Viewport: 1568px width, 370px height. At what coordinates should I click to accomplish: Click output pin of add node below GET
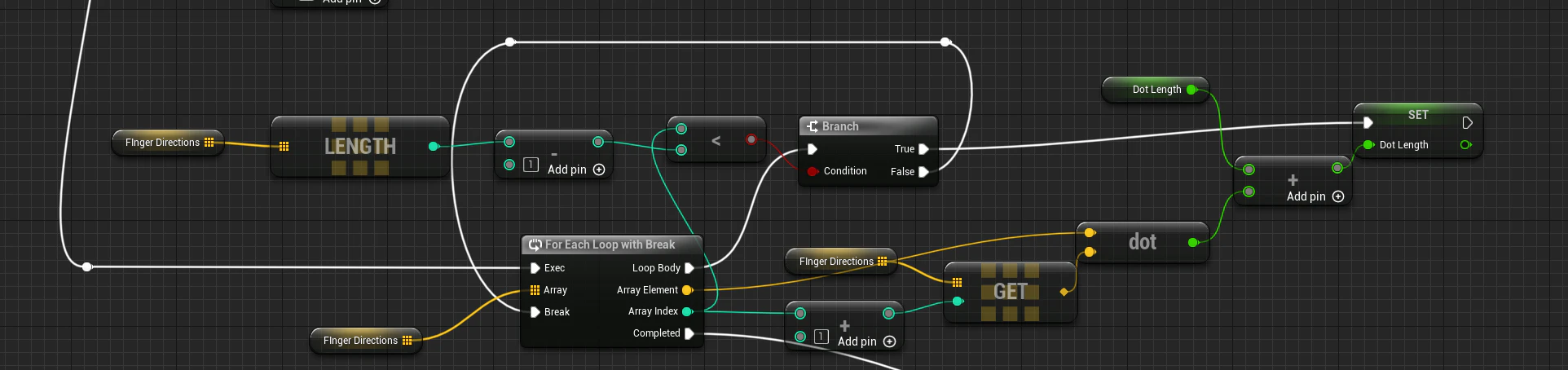click(x=888, y=313)
